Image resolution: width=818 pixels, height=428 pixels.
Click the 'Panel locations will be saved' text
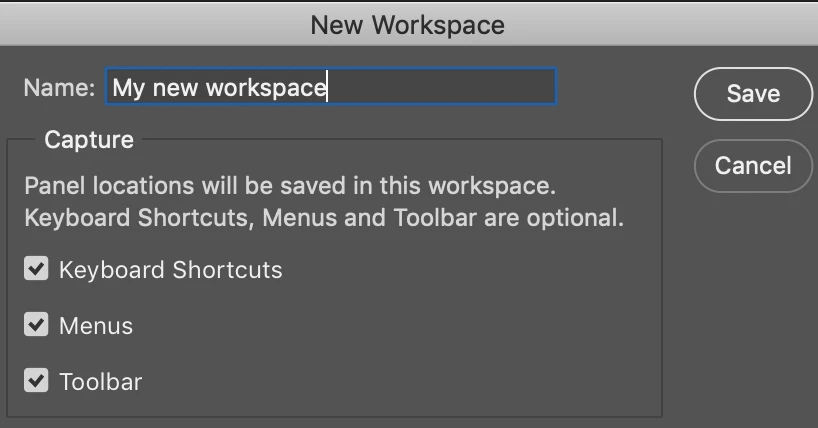click(x=291, y=186)
